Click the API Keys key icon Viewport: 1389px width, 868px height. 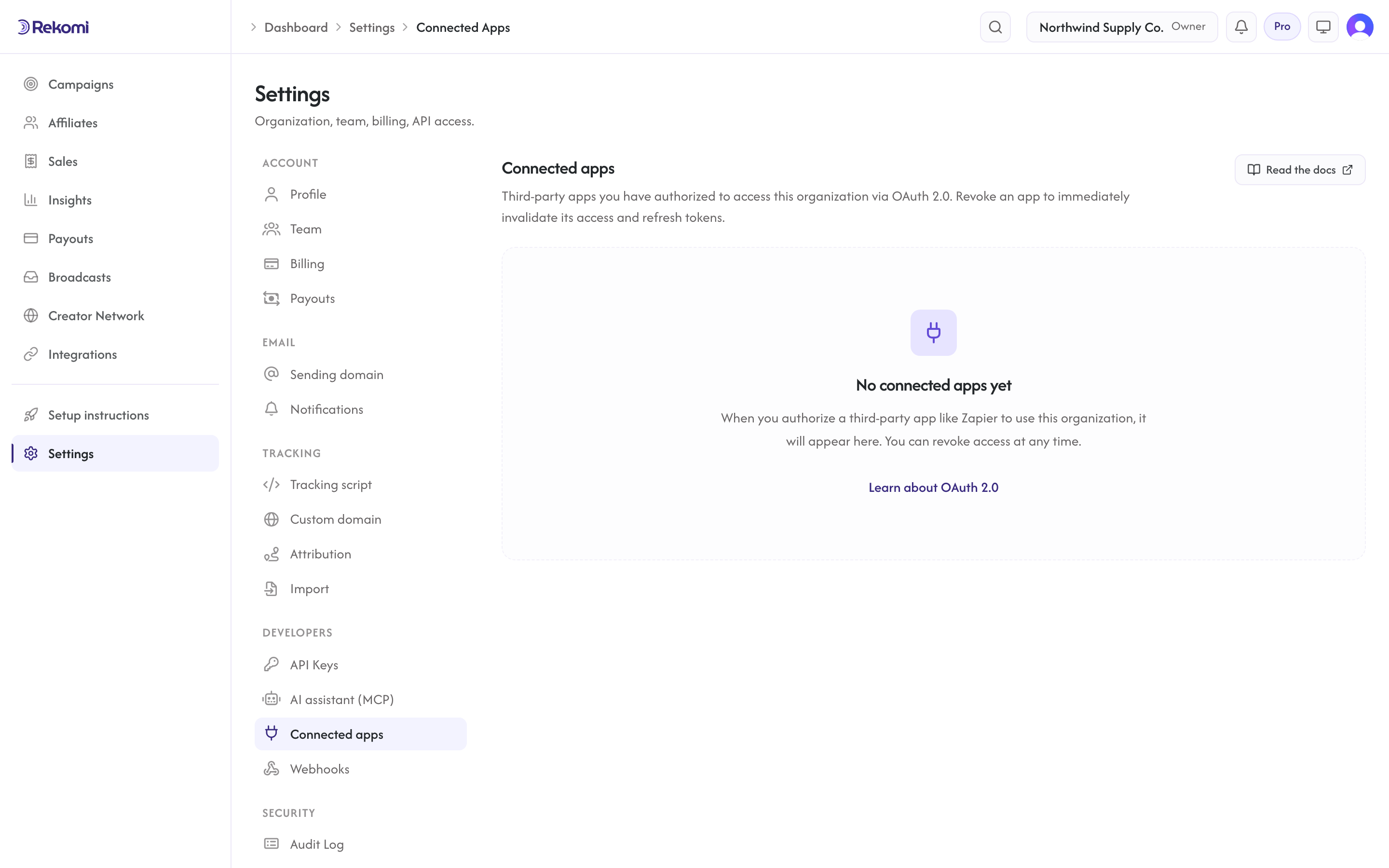[272, 665]
